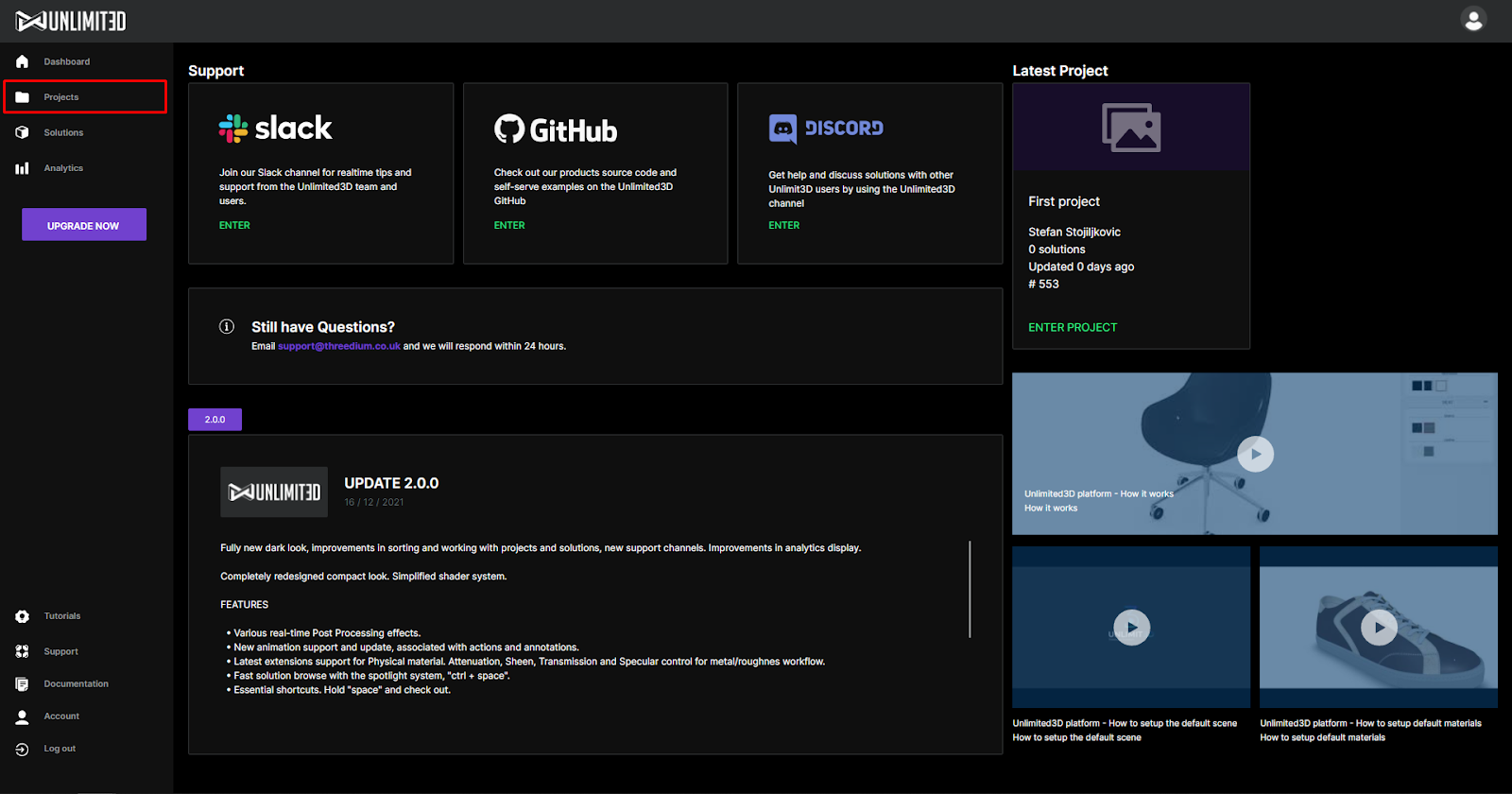
Task: Click ENTER under the Discord card
Action: coord(784,225)
